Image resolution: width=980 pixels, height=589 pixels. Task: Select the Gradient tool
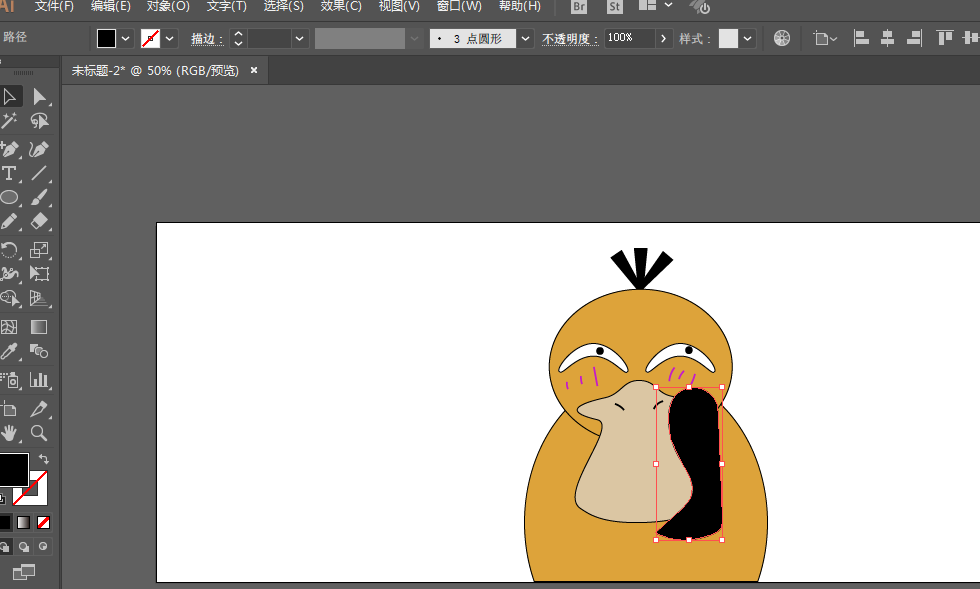tap(39, 327)
